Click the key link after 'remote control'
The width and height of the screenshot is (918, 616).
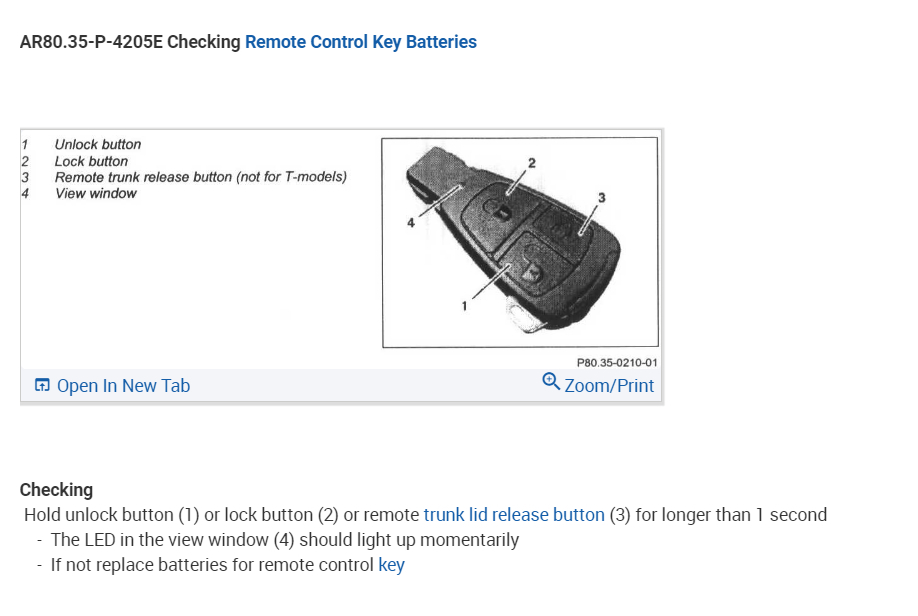(x=391, y=565)
